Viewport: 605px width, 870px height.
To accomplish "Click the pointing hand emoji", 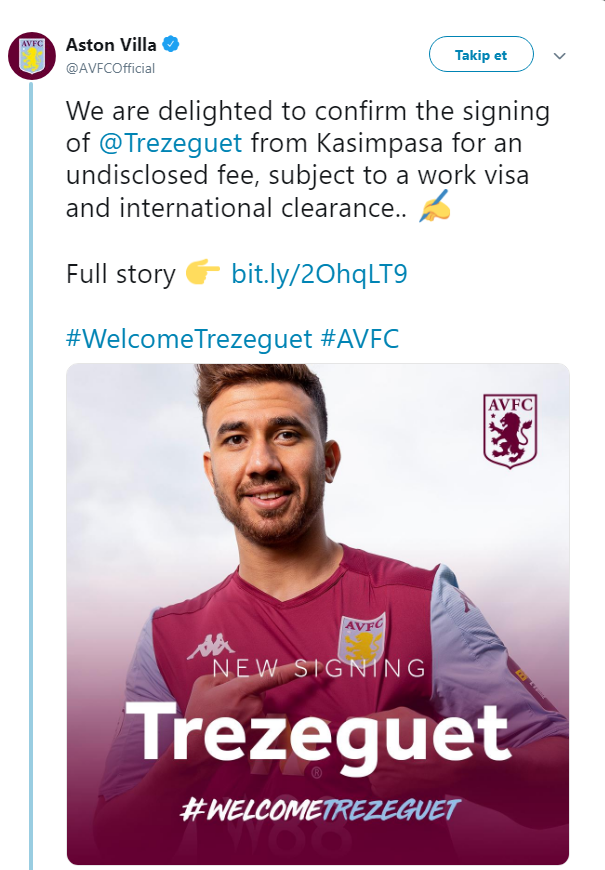I will tap(203, 273).
